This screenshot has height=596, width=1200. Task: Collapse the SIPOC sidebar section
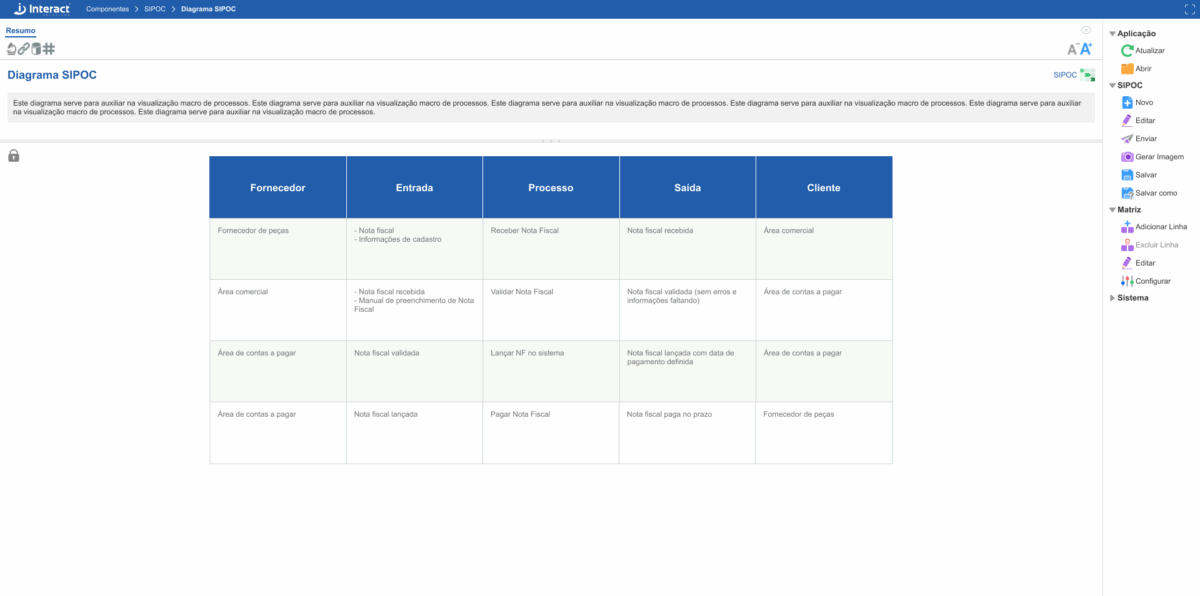[x=1112, y=86]
